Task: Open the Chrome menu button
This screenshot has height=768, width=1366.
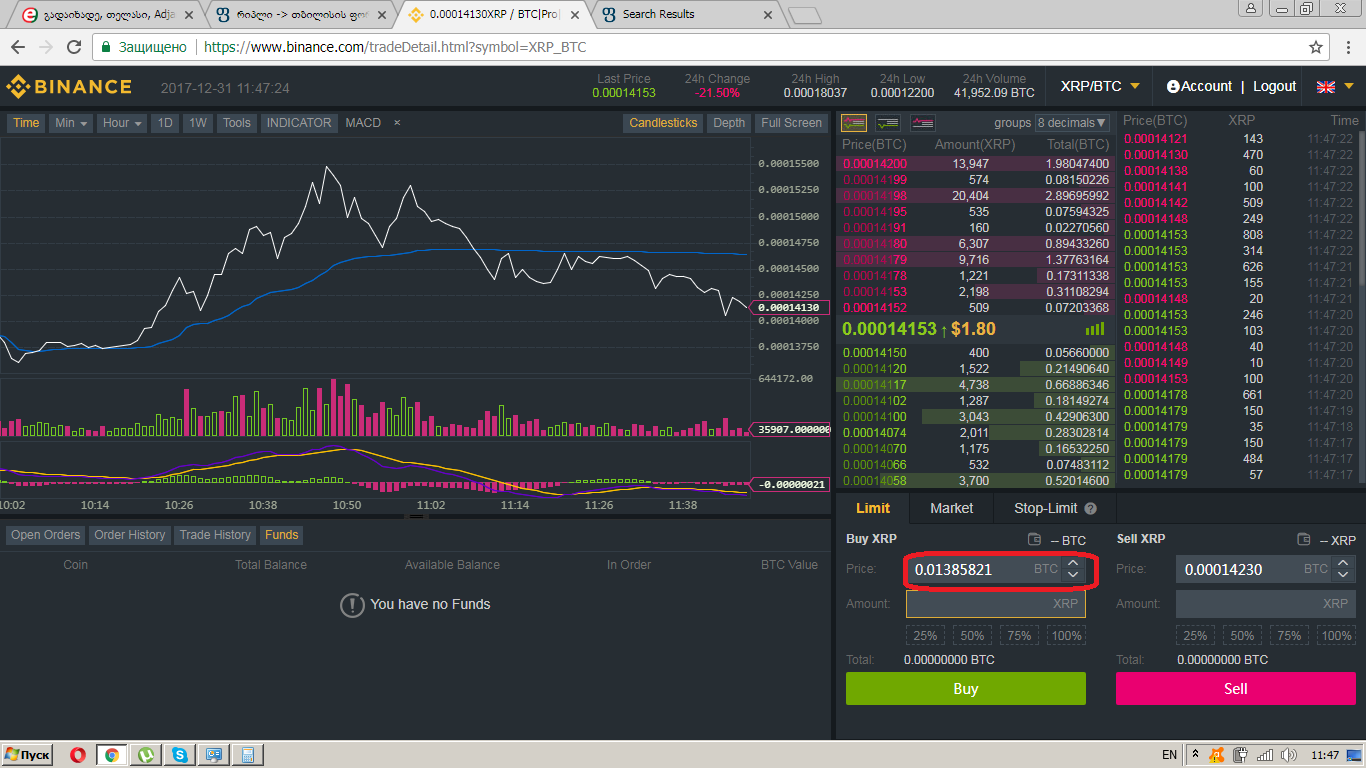Action: coord(1346,47)
